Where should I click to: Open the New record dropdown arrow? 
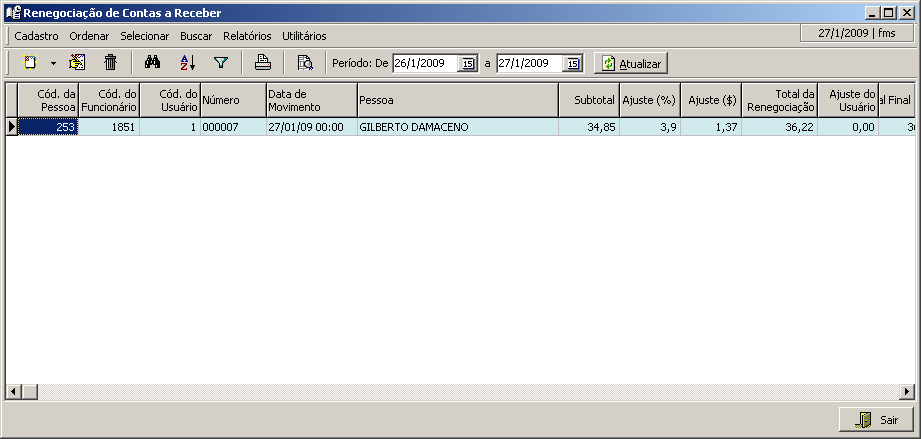point(53,63)
